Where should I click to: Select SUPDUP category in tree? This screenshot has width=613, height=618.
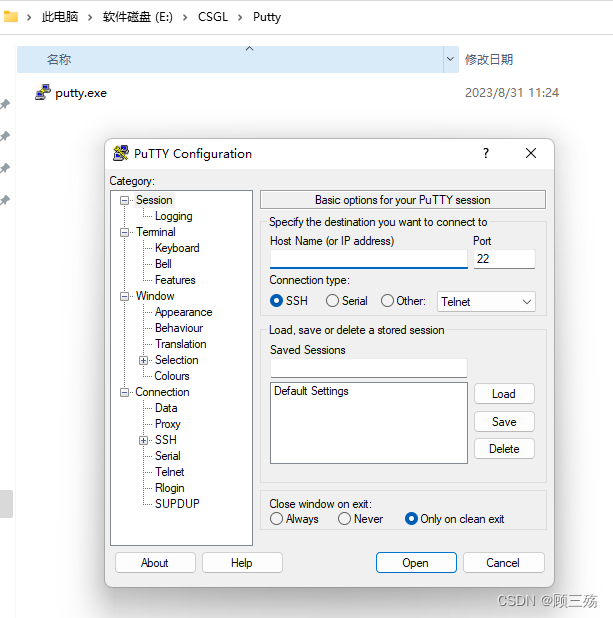[177, 504]
